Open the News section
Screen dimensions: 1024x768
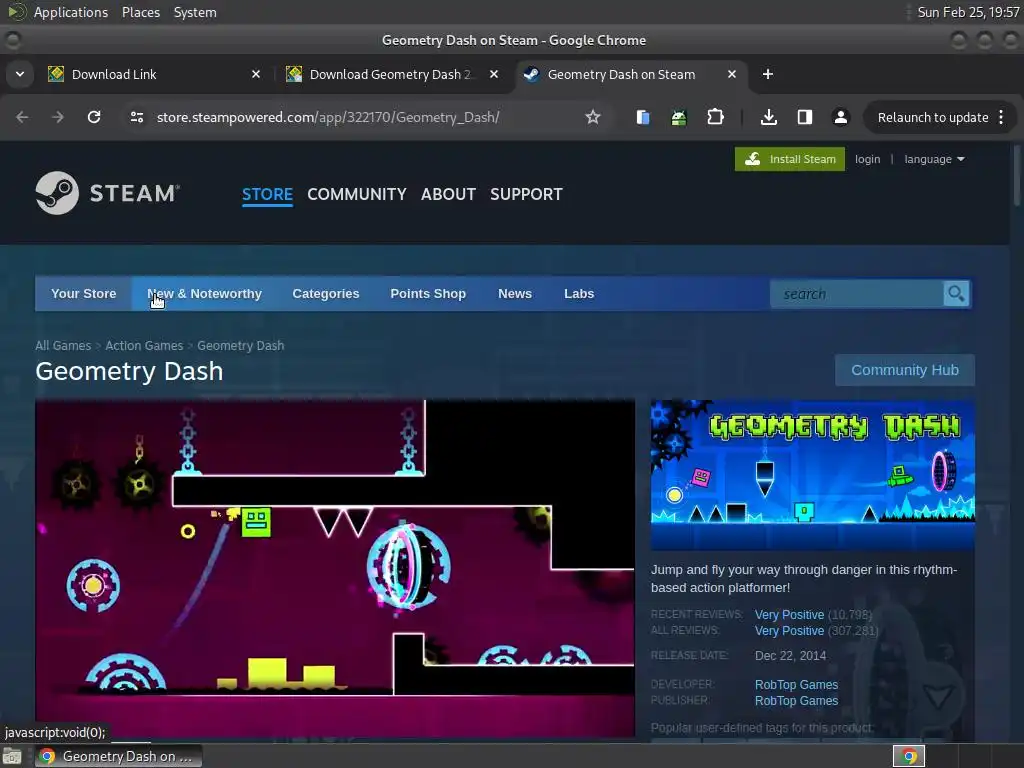coord(515,294)
